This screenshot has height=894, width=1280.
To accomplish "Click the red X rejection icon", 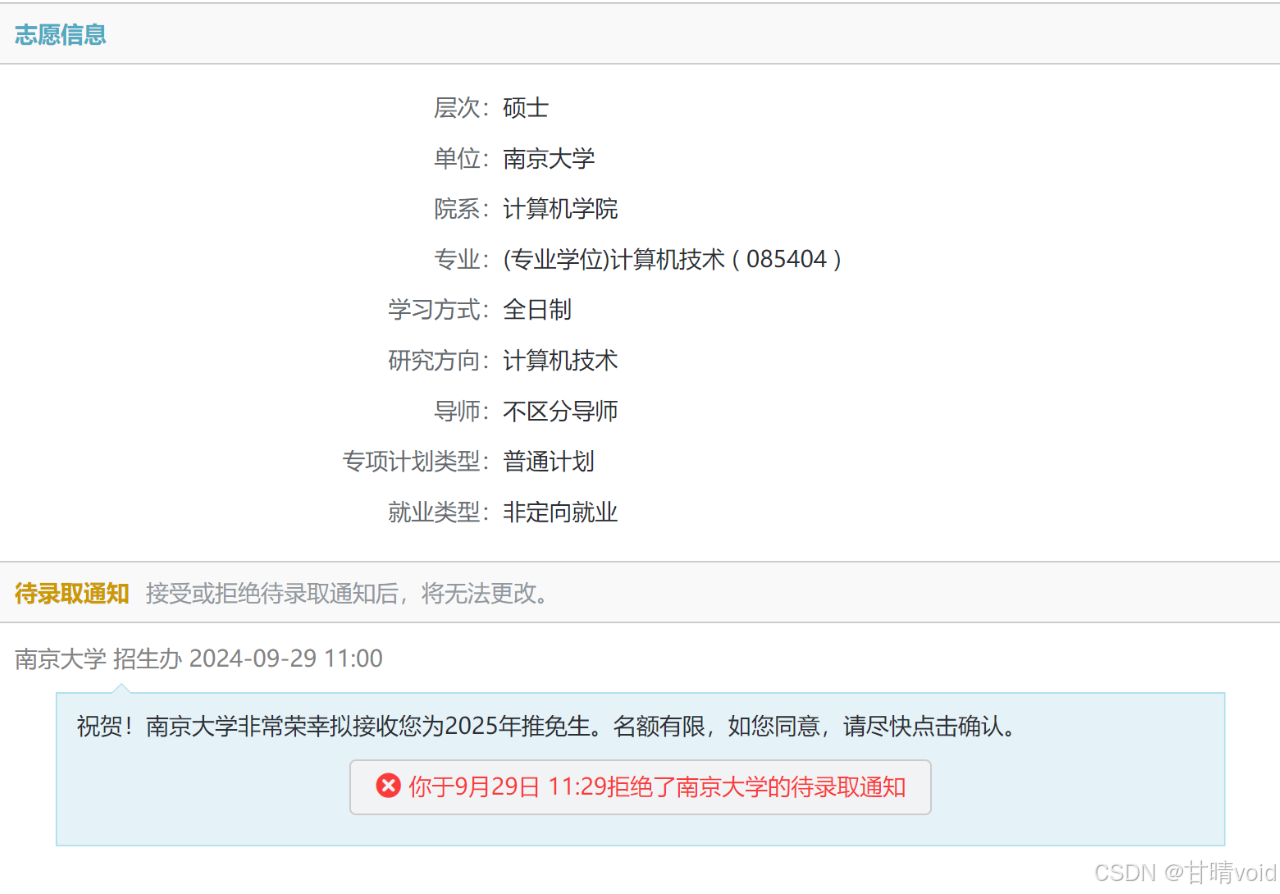I will pyautogui.click(x=388, y=786).
